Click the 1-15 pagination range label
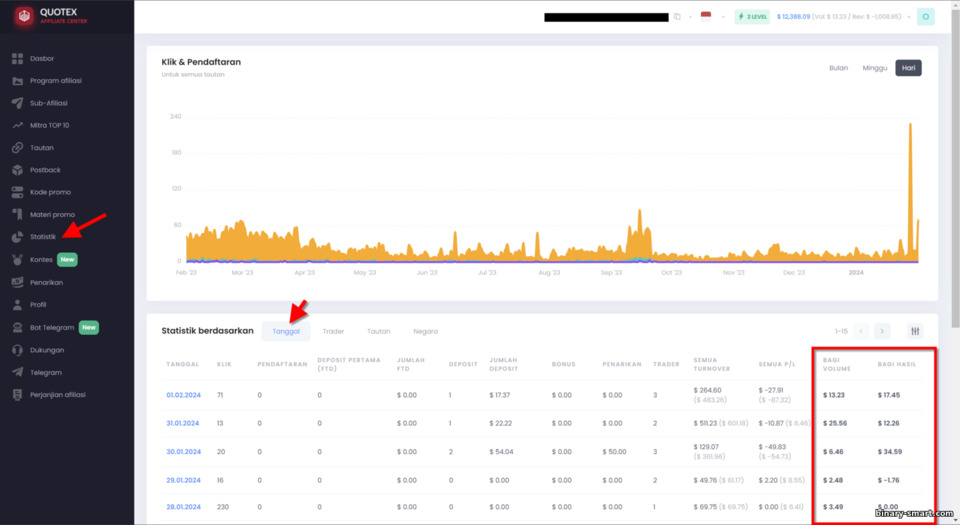Viewport: 960px width, 525px height. click(841, 331)
